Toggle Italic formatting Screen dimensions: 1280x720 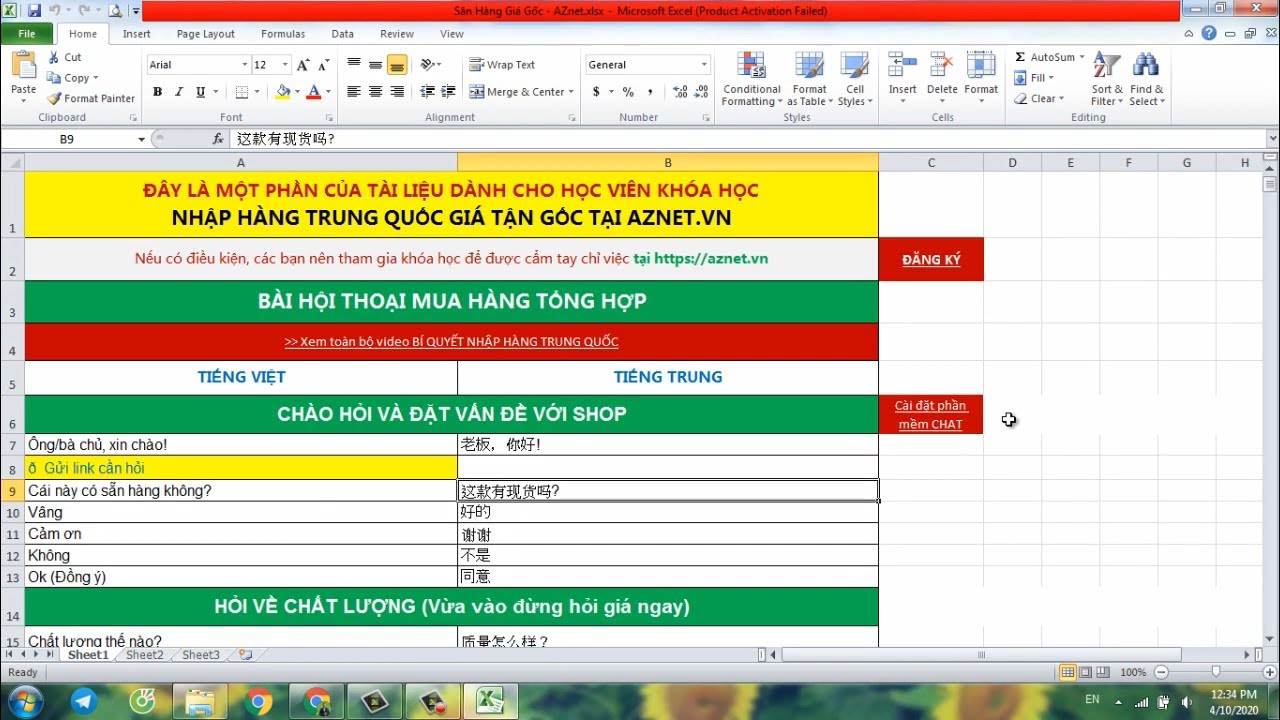179,92
